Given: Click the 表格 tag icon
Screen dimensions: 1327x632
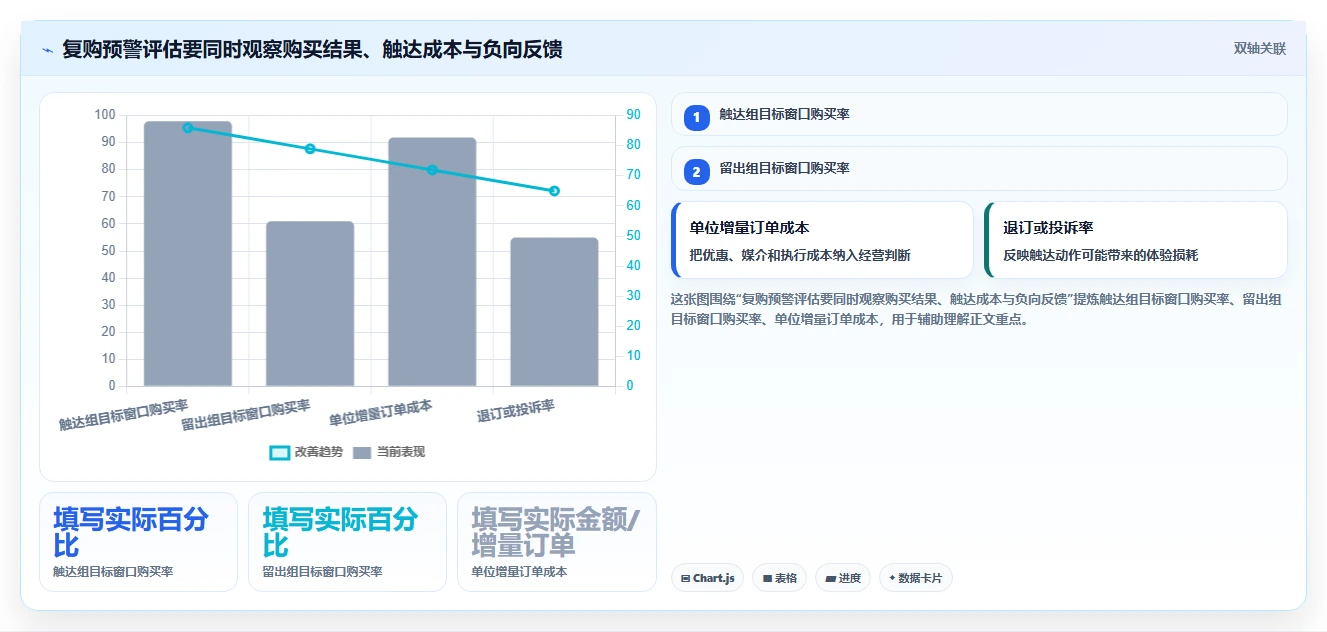Looking at the screenshot, I should coord(767,578).
